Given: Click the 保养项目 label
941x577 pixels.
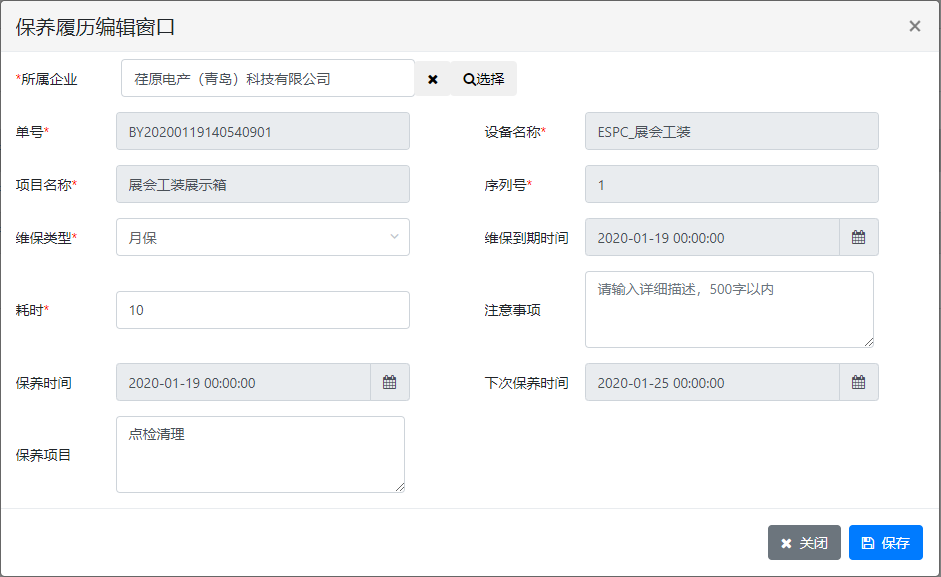Looking at the screenshot, I should coord(43,455).
